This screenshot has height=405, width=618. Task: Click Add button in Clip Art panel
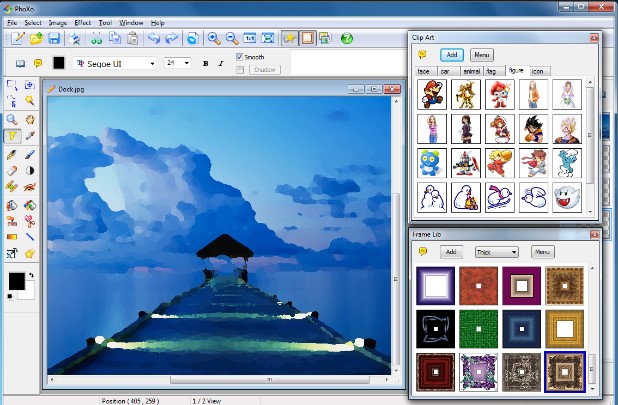pos(451,54)
